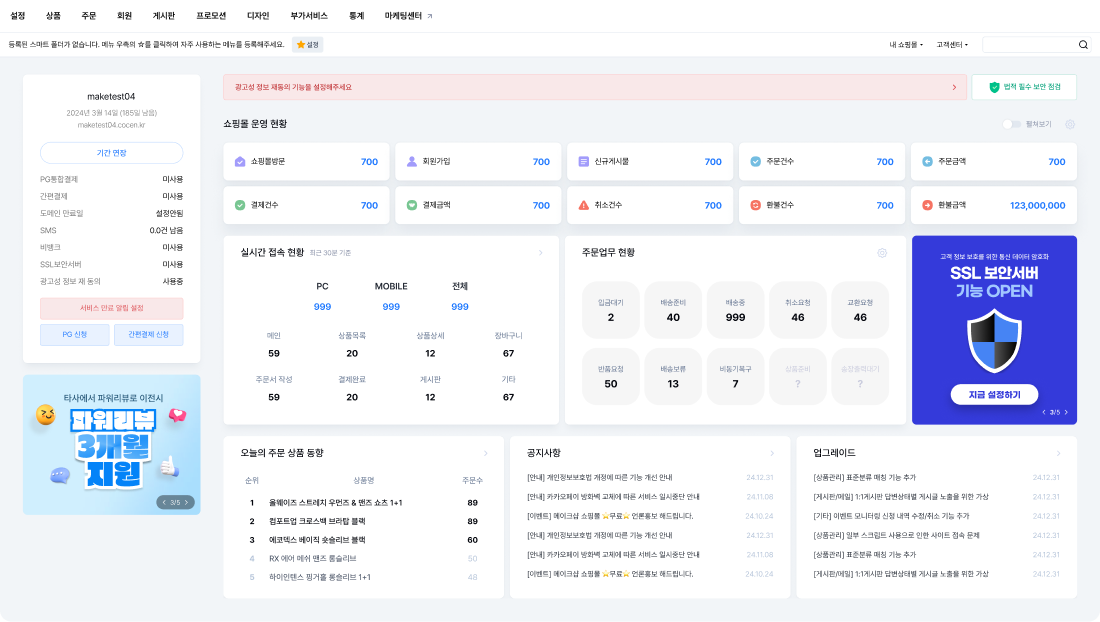Image resolution: width=1100 pixels, height=622 pixels.
Task: Expand 공지사항 with its arrow
Action: (x=772, y=453)
